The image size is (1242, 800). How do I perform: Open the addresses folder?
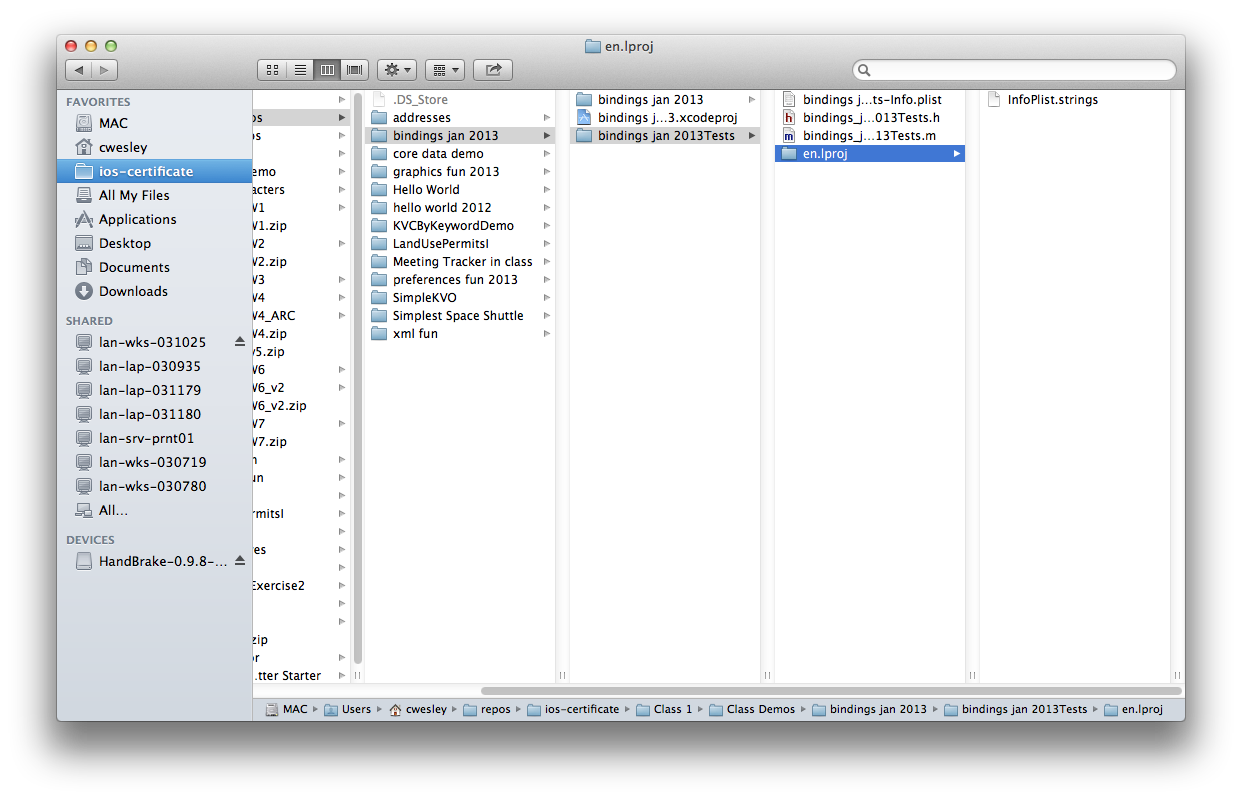pyautogui.click(x=460, y=118)
